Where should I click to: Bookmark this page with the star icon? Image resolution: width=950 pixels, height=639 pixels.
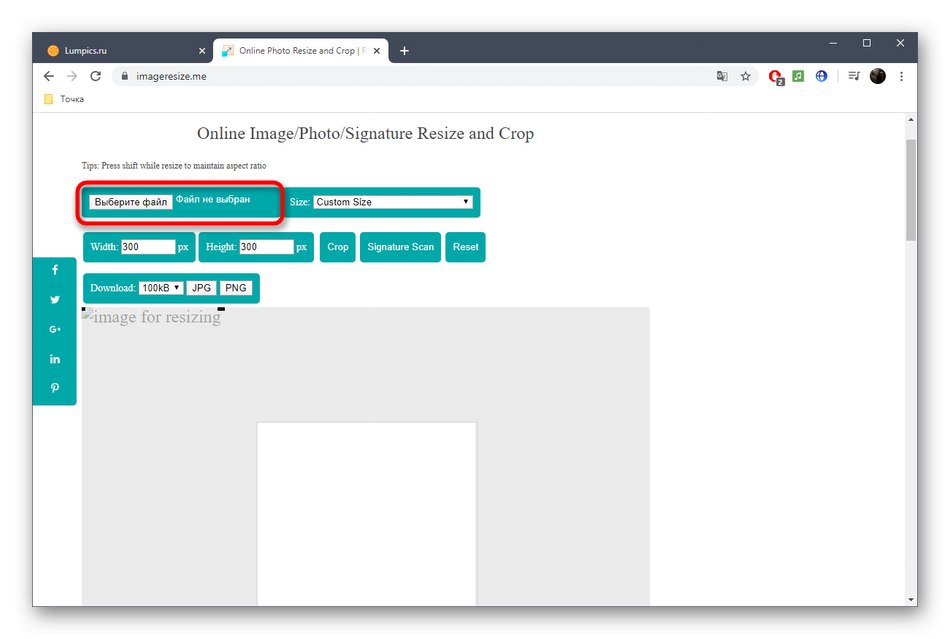745,76
